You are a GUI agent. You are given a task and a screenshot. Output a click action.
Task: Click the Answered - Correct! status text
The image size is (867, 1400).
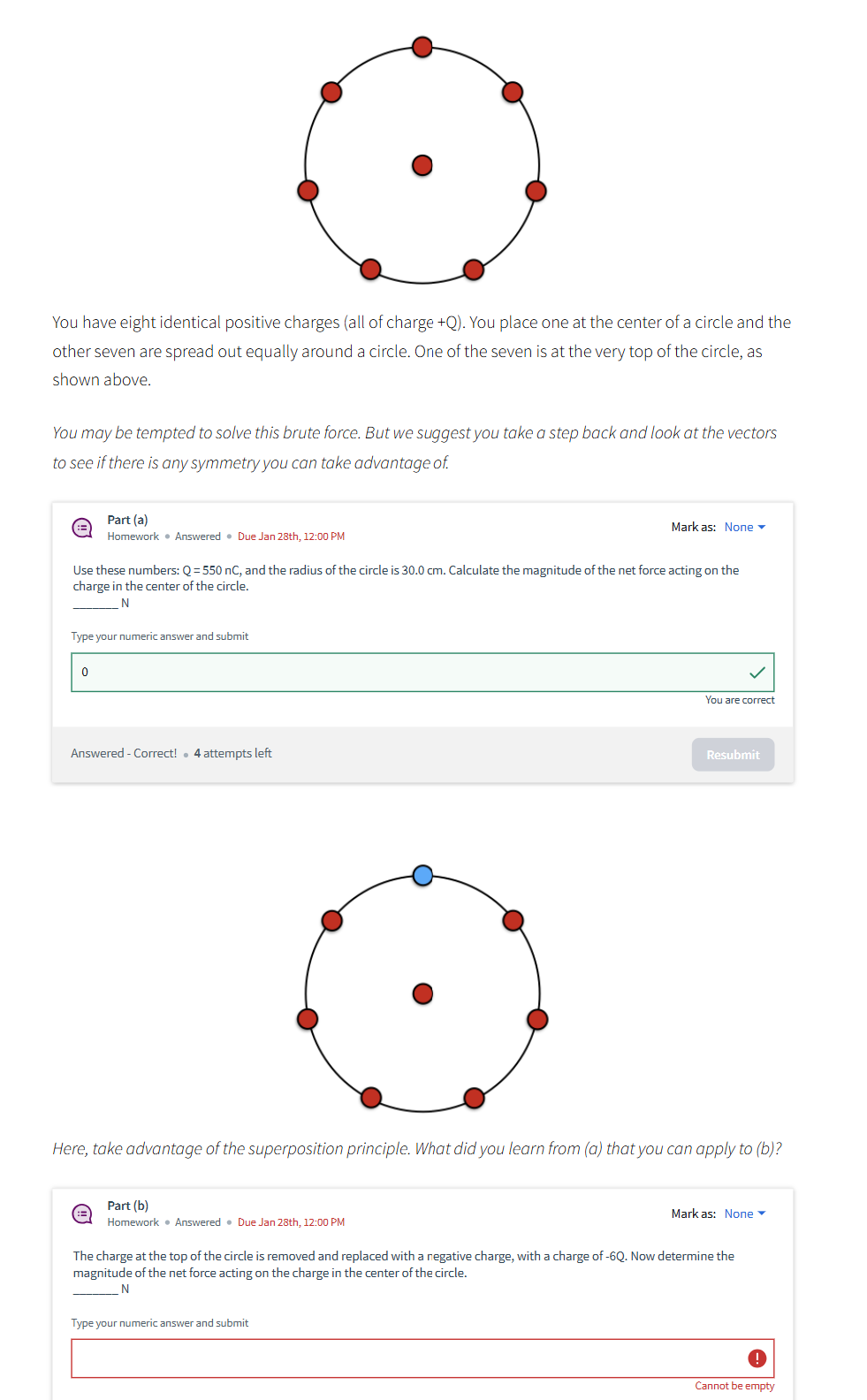[124, 753]
